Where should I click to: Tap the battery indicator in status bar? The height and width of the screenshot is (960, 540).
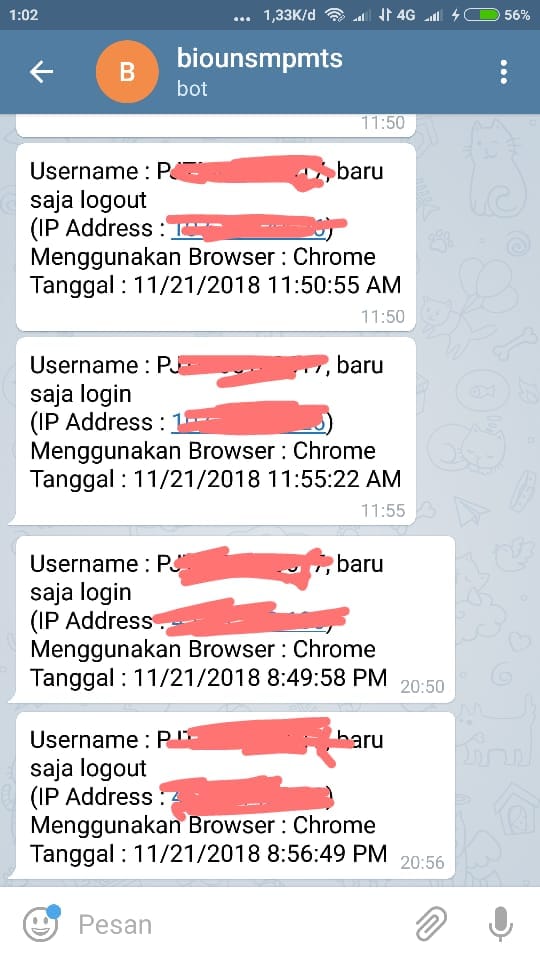(482, 15)
